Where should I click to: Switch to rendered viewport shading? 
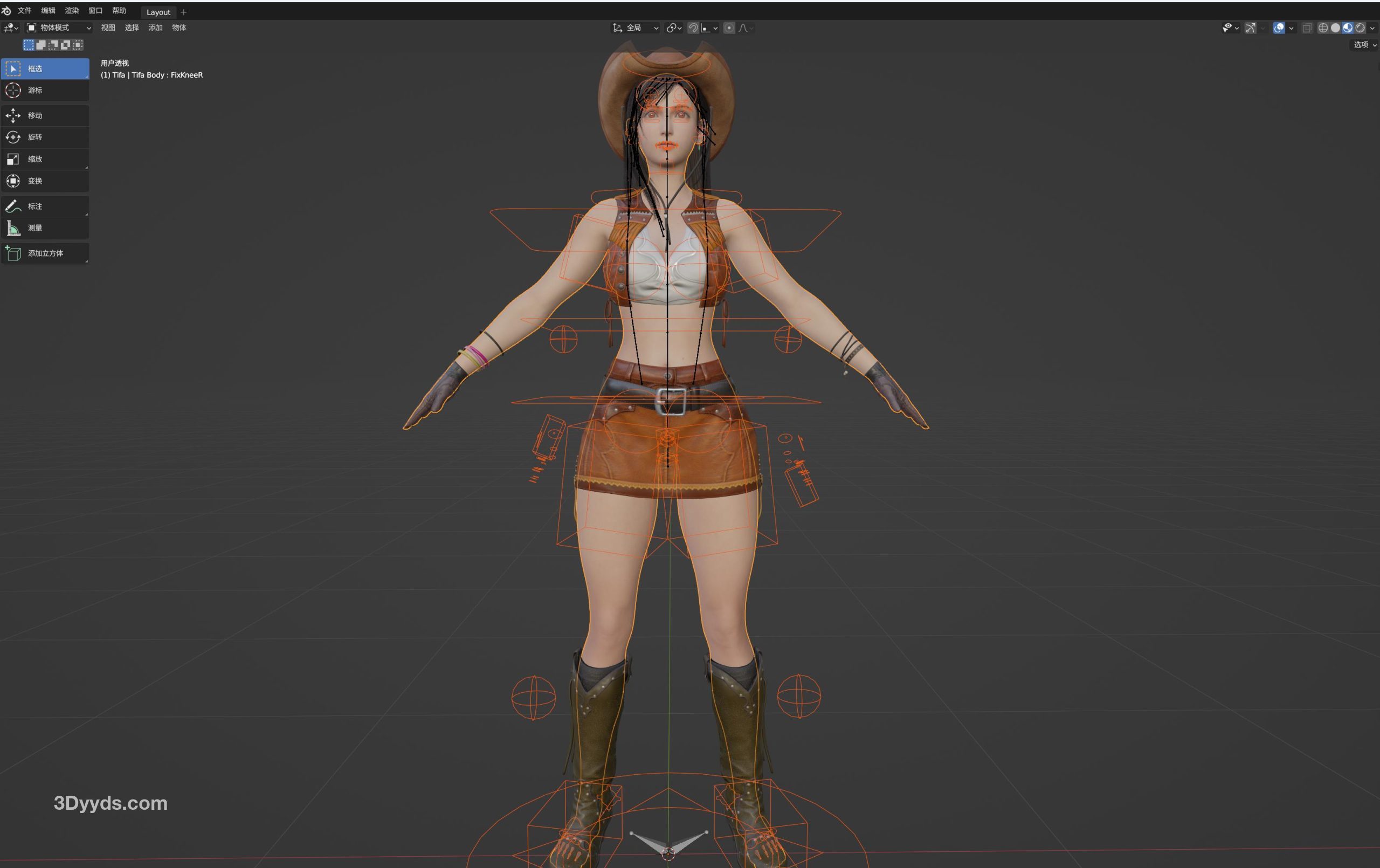coord(1360,27)
